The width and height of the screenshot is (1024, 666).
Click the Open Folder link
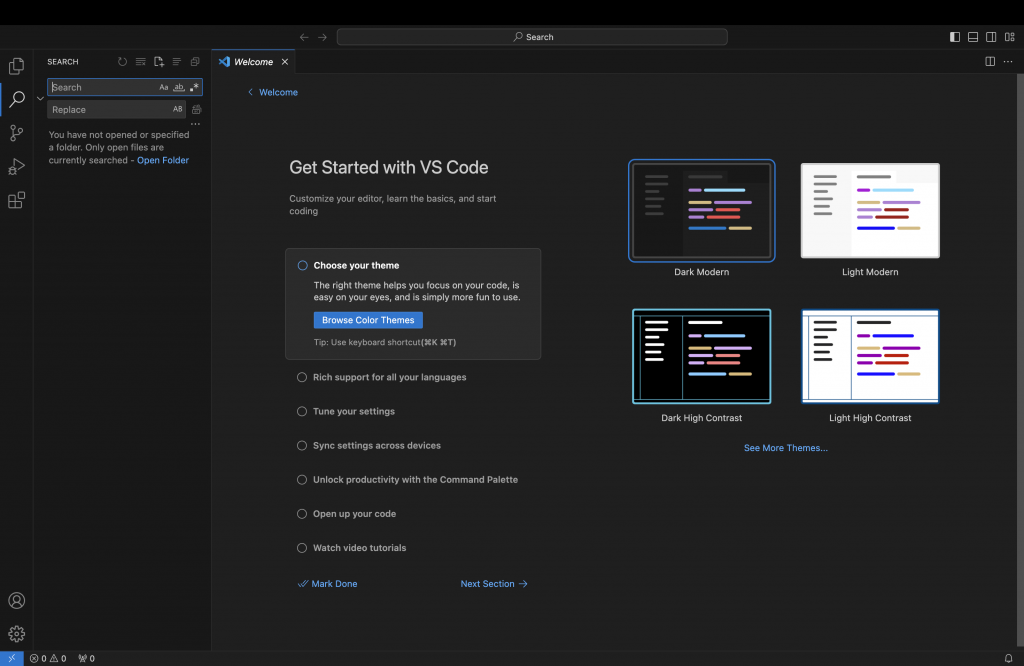163,160
